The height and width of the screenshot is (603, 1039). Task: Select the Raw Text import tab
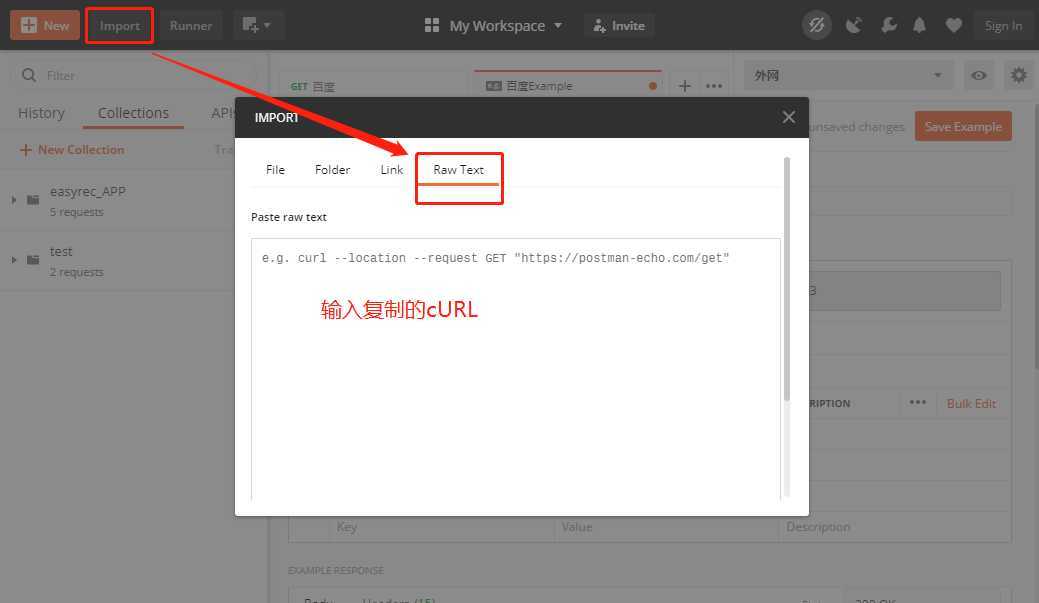pyautogui.click(x=458, y=170)
